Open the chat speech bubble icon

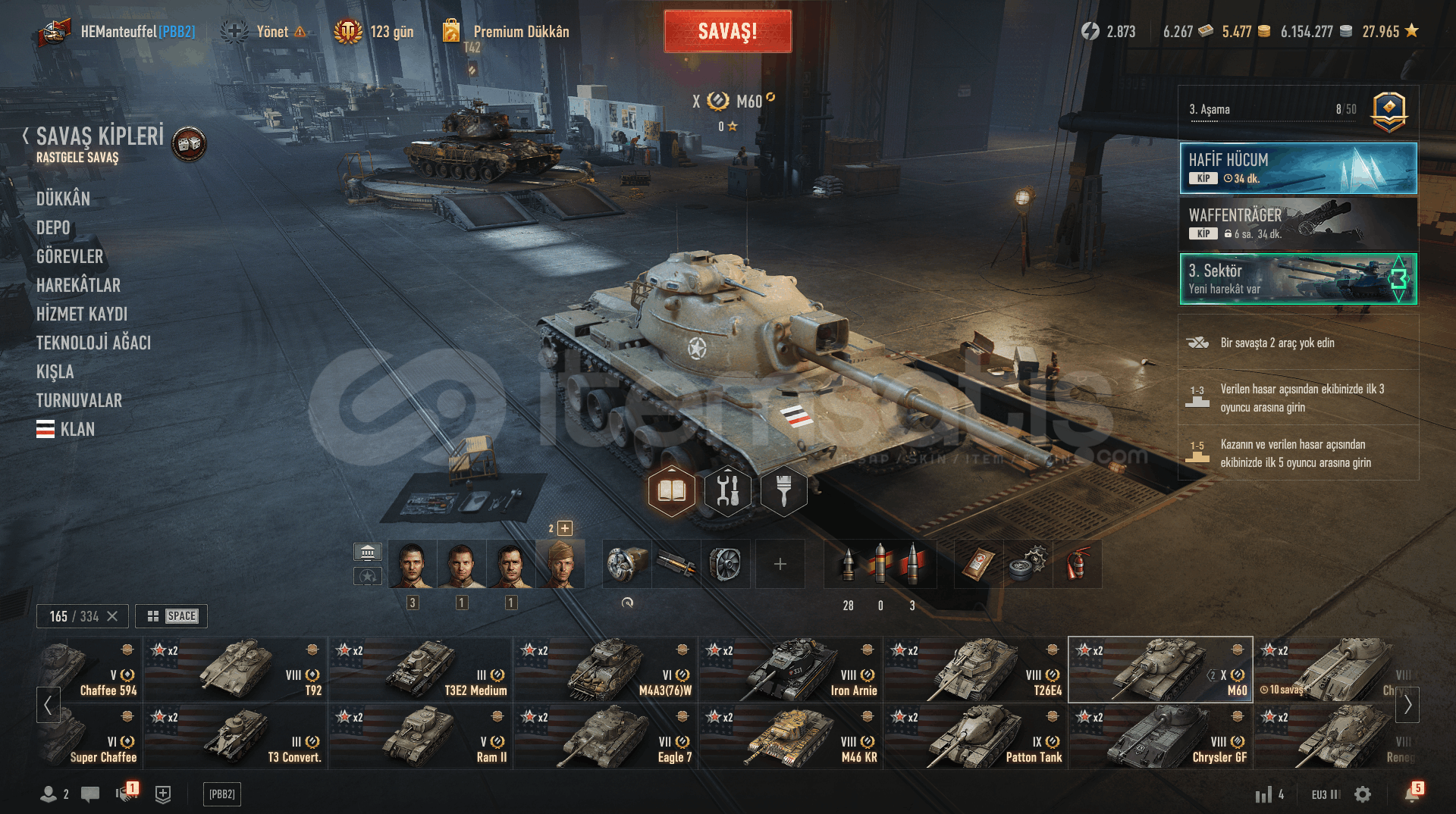(x=90, y=794)
